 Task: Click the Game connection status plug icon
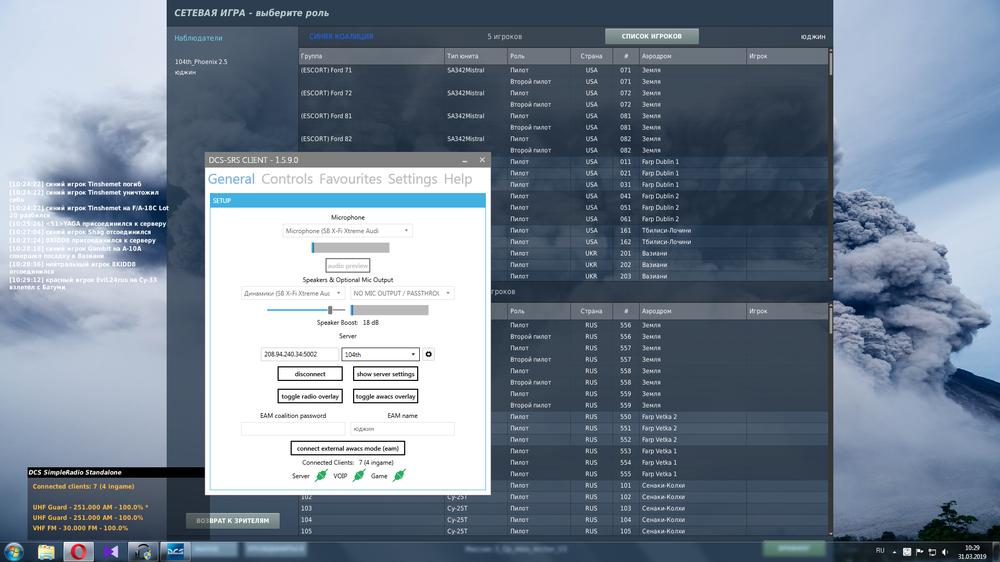click(399, 475)
